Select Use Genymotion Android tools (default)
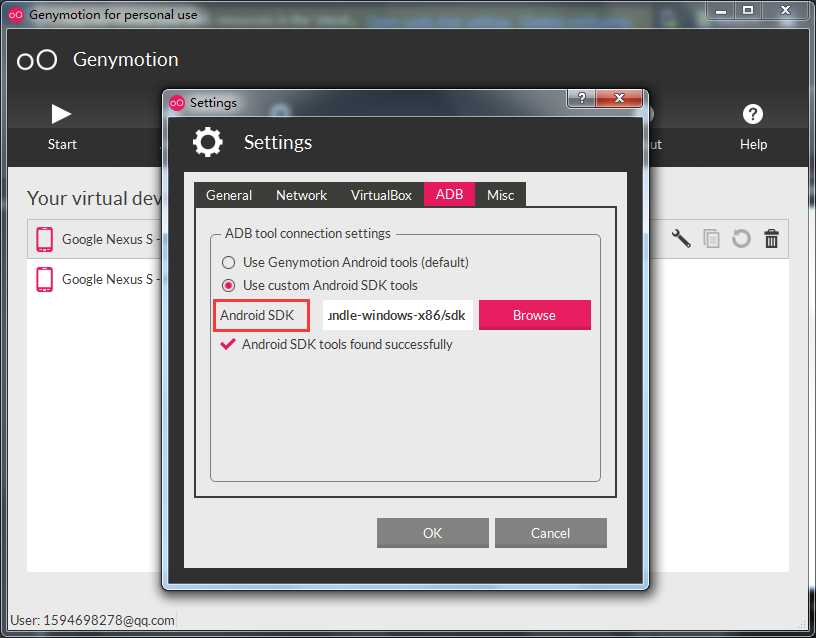 pos(346,262)
